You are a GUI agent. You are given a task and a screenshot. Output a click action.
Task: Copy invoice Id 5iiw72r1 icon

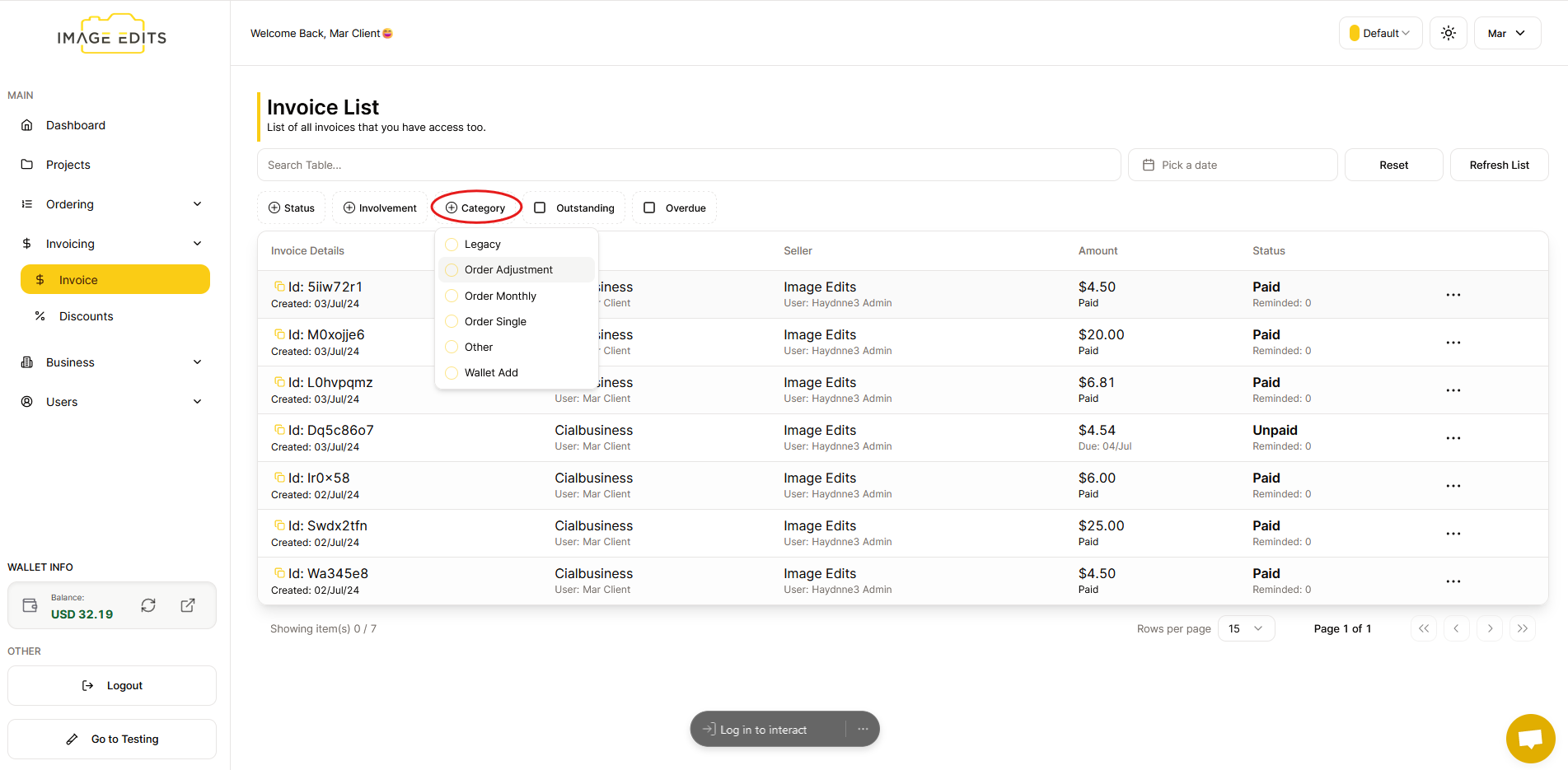click(x=279, y=287)
